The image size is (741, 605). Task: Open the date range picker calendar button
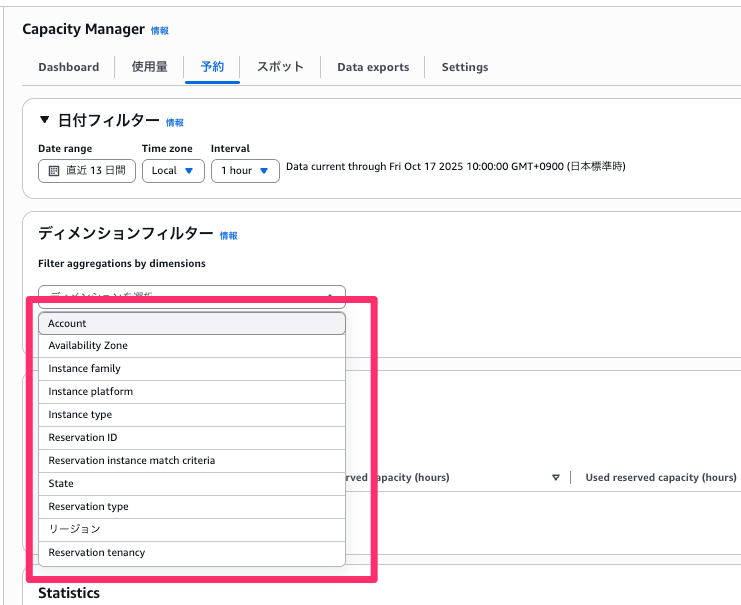tap(86, 171)
